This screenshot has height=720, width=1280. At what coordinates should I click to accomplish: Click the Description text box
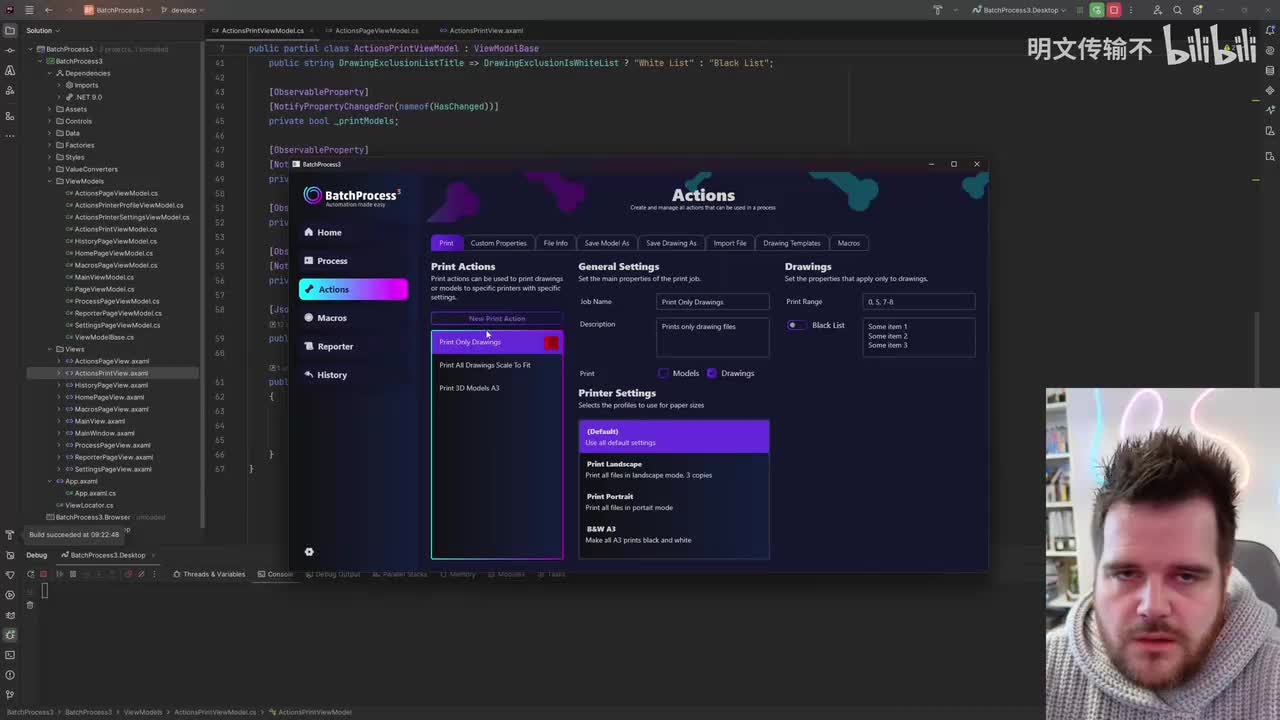click(713, 337)
